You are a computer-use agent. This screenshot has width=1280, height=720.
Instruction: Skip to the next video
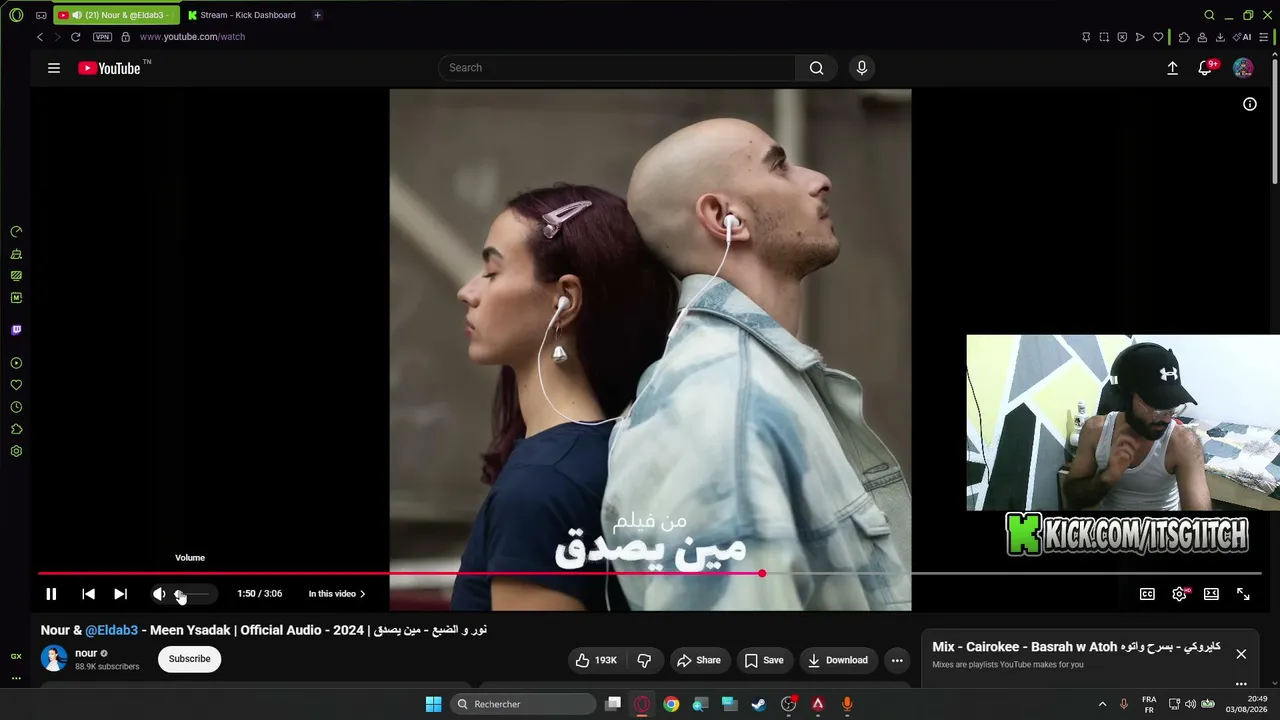pos(120,594)
